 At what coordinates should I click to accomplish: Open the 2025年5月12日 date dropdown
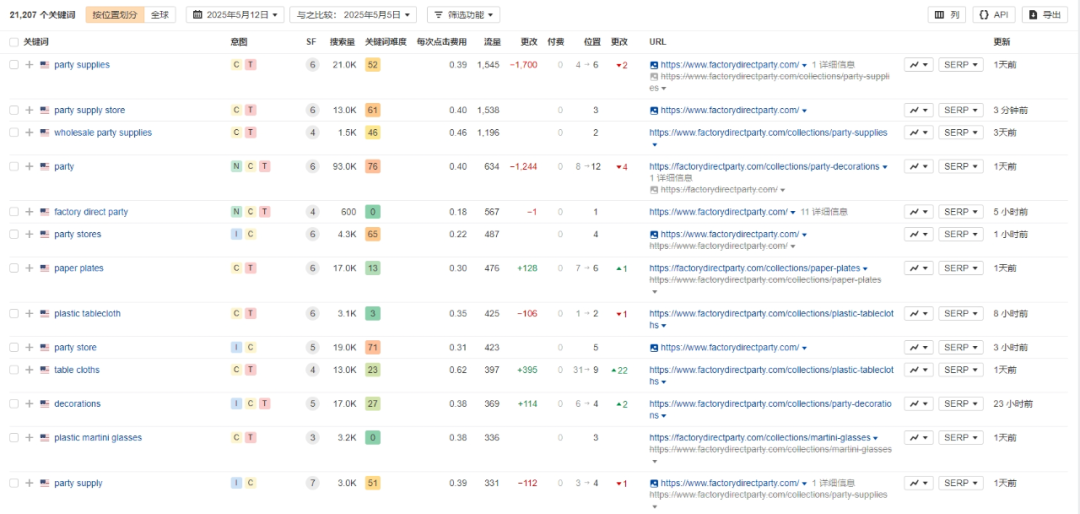pos(235,15)
